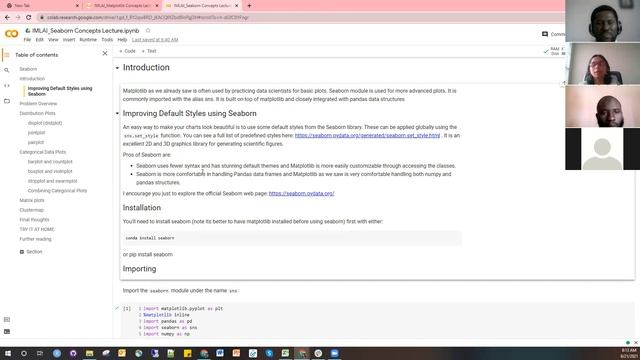
Task: Open the File Explorer taskbar icon
Action: tap(89, 353)
